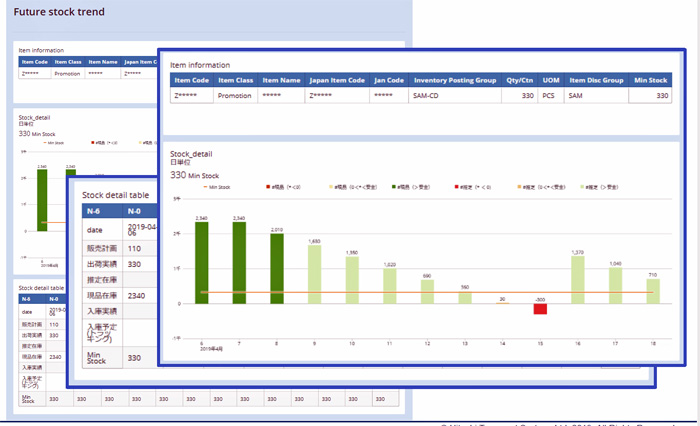Viewport: 700px width, 426px height.
Task: Click the Qty/Ctn column header
Action: [x=519, y=80]
